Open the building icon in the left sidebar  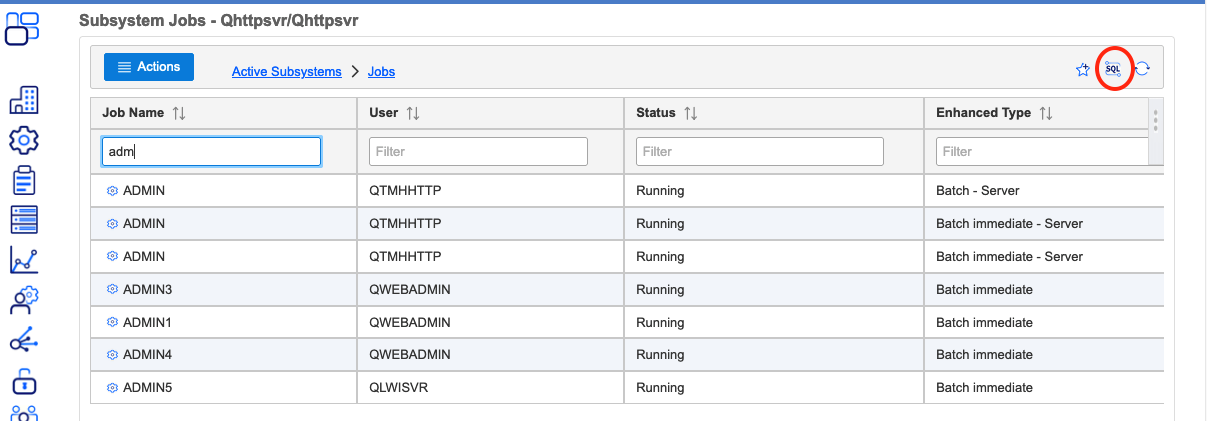24,100
